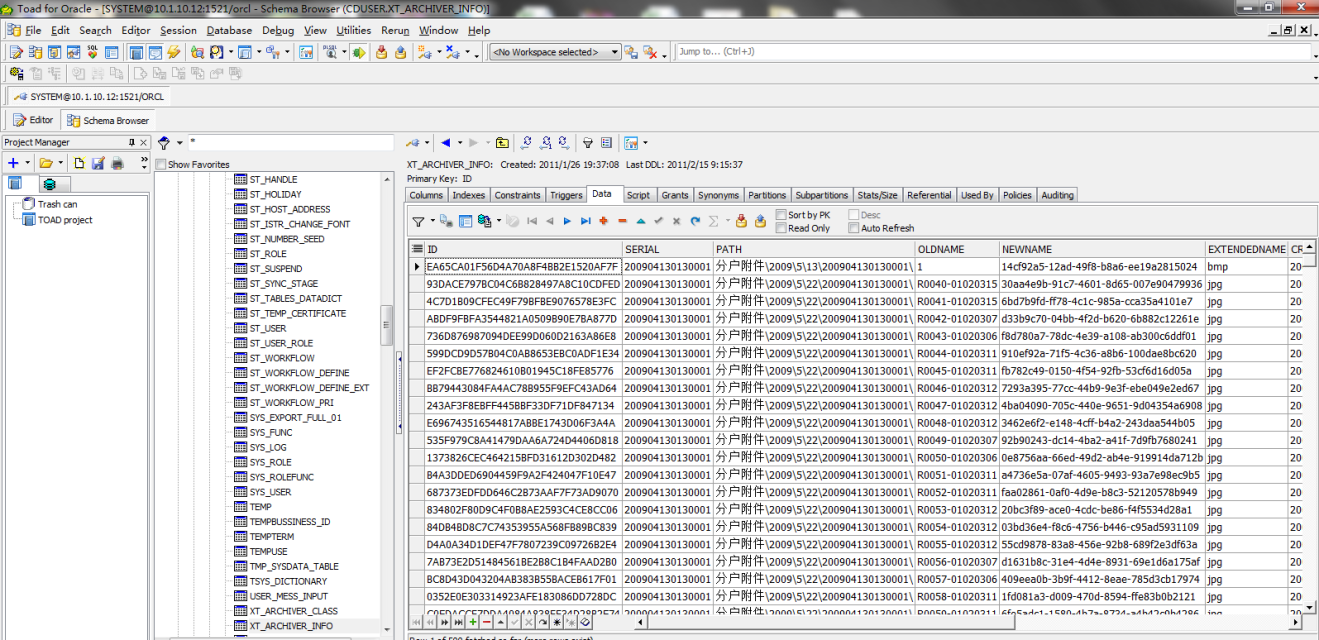Enable the Sort by PK checkbox
Screen dimensions: 1319x640
781,215
